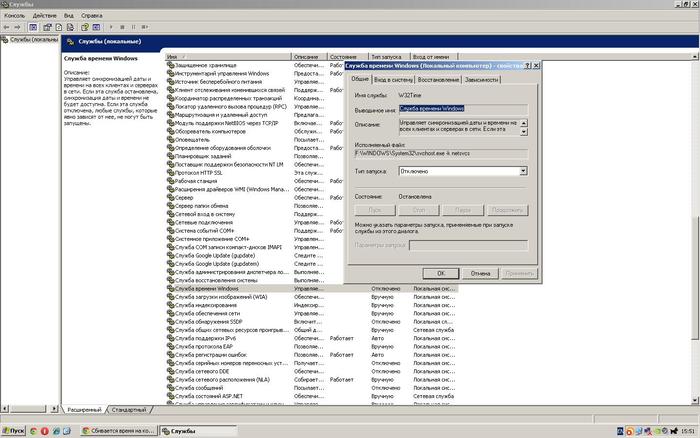
Task: Click the Forward arrow in the toolbar
Action: tap(17, 27)
